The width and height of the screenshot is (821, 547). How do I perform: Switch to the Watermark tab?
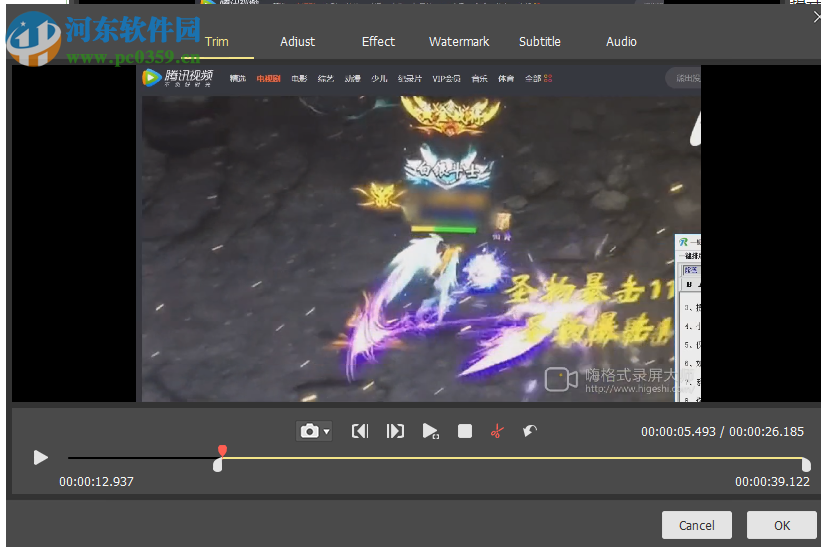(459, 42)
